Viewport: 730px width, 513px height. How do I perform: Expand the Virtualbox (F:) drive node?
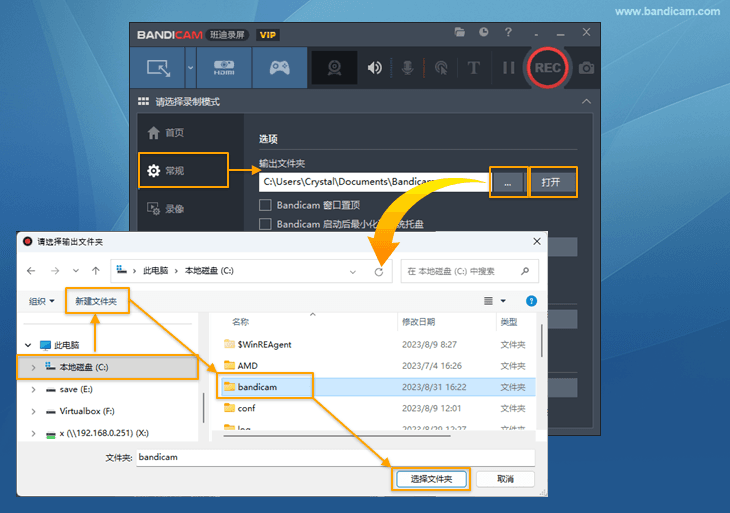pos(33,411)
